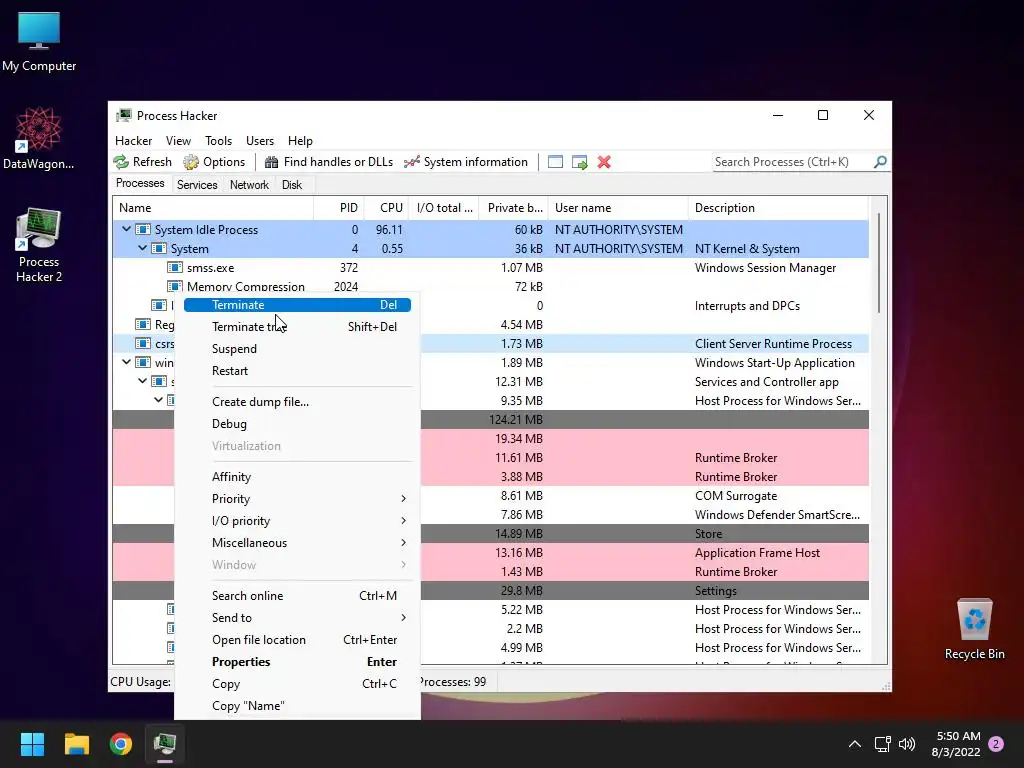Collapse the System Idle Process tree
Image resolution: width=1024 pixels, height=768 pixels.
click(126, 229)
